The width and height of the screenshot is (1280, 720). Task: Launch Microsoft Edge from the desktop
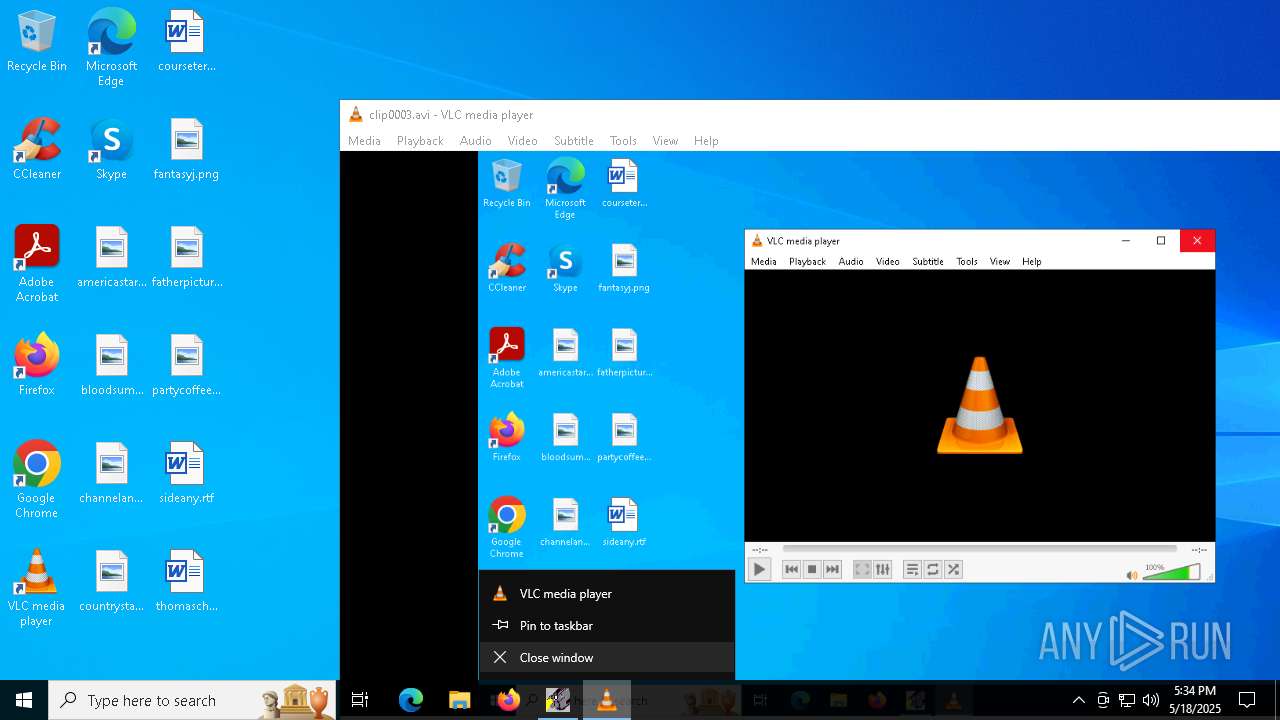coord(111,48)
